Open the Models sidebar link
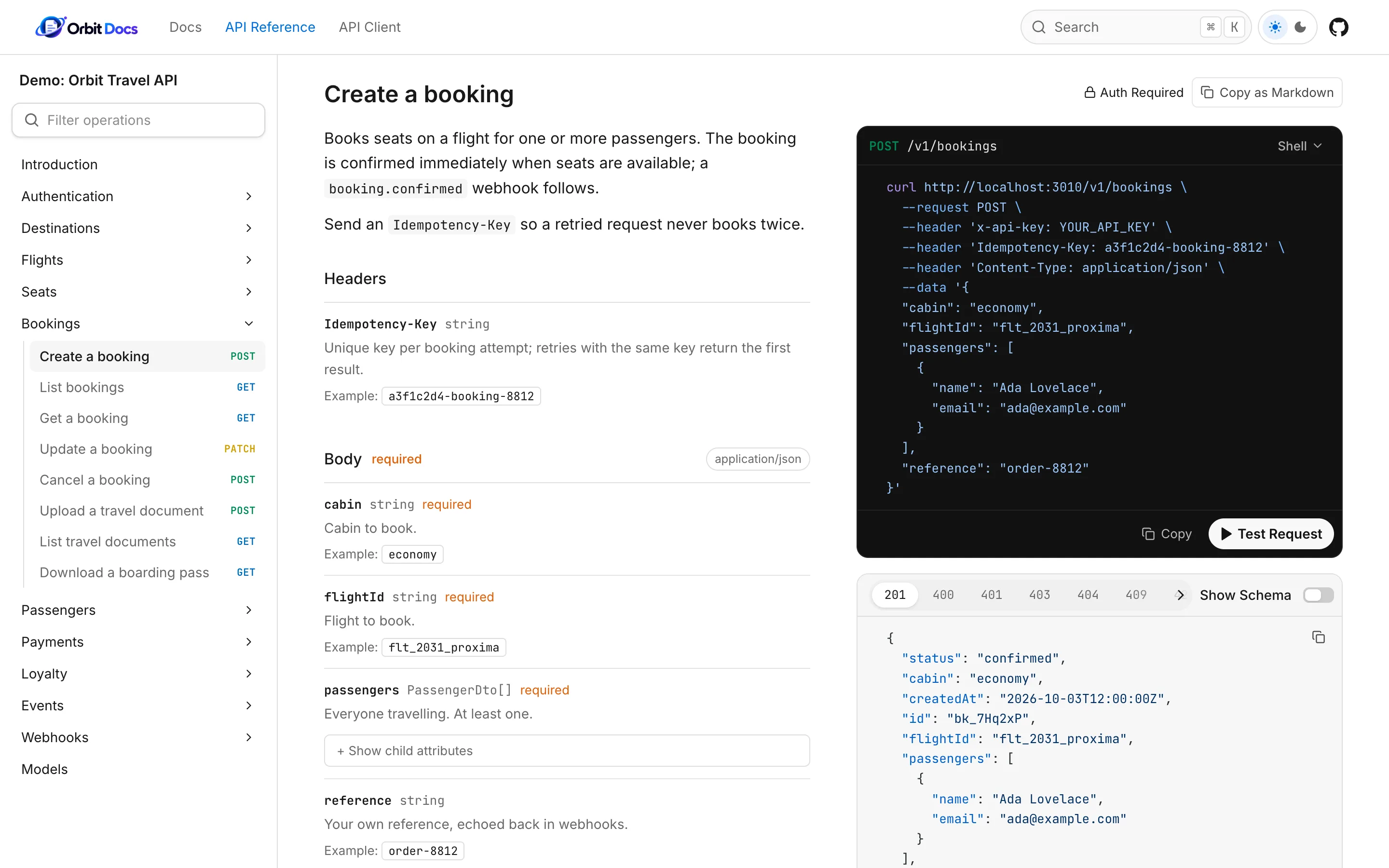Viewport: 1389px width, 868px height. click(x=138, y=769)
